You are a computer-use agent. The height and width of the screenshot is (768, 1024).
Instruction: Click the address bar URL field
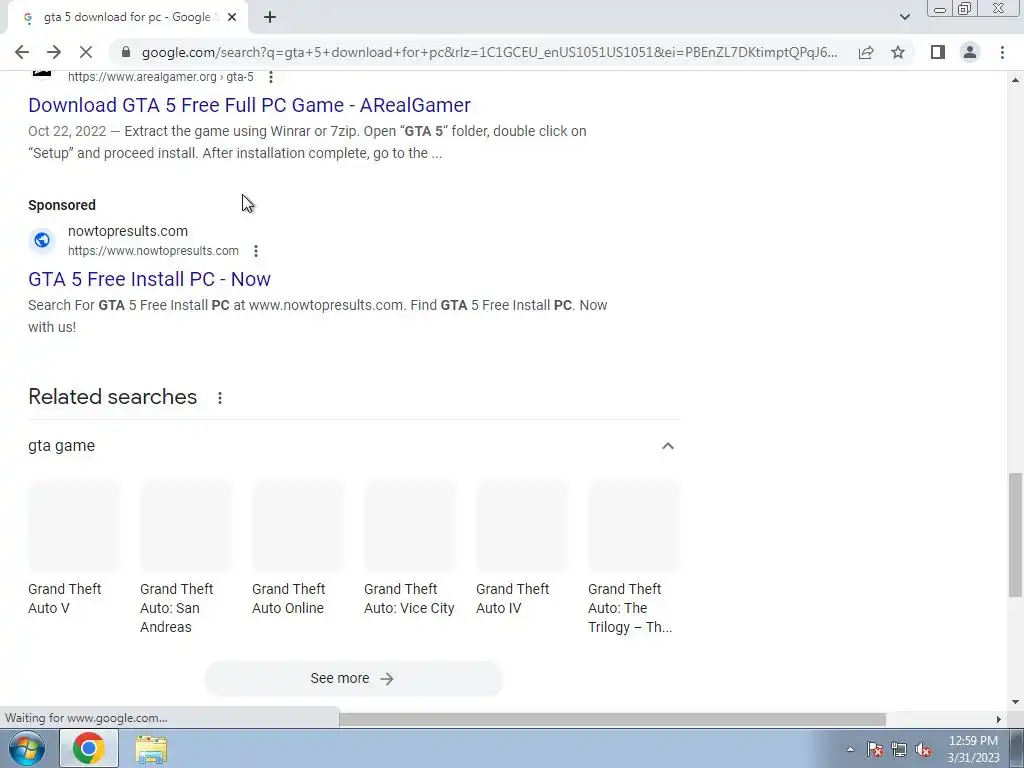(489, 52)
